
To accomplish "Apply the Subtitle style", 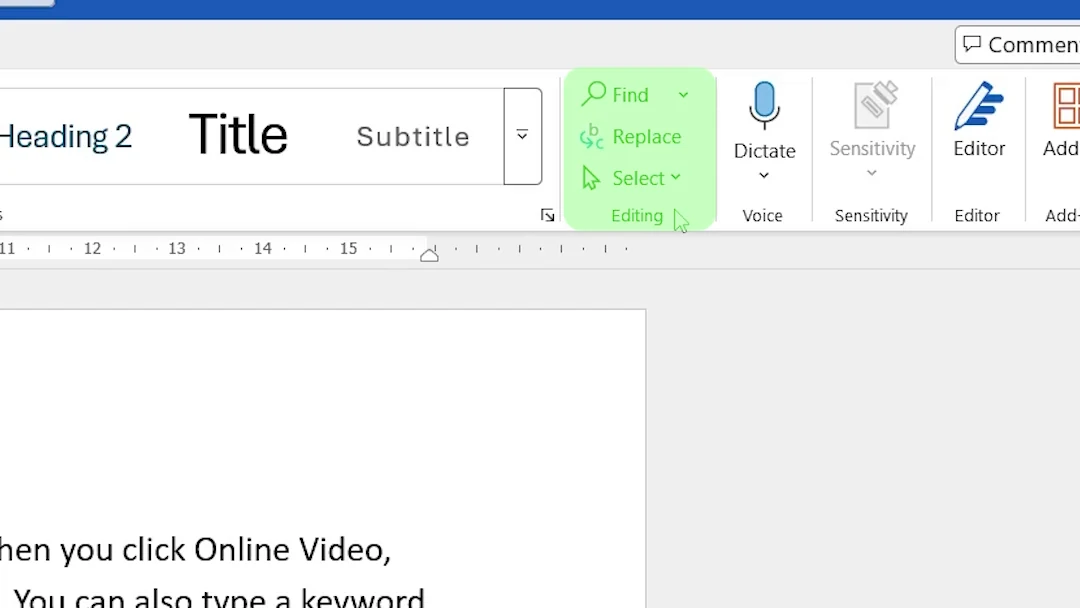I will point(413,136).
